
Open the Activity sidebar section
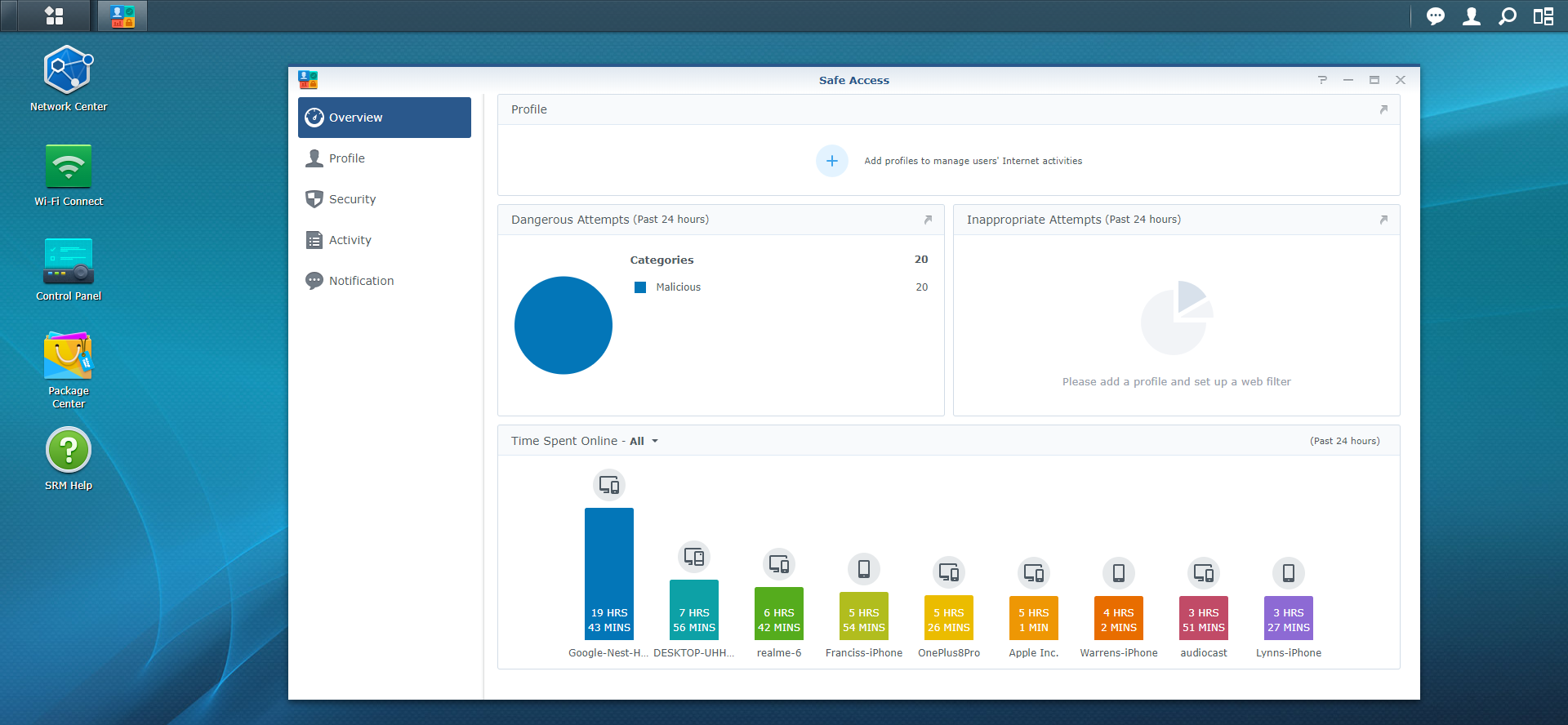coord(385,240)
